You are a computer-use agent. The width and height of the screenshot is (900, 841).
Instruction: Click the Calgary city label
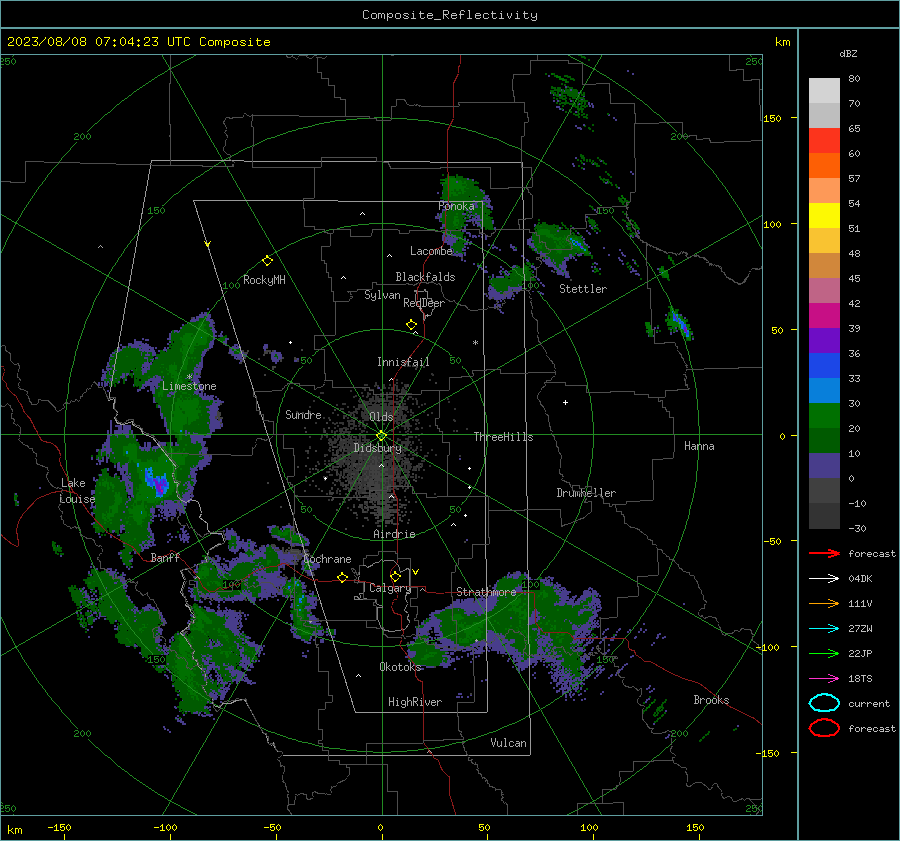point(390,588)
